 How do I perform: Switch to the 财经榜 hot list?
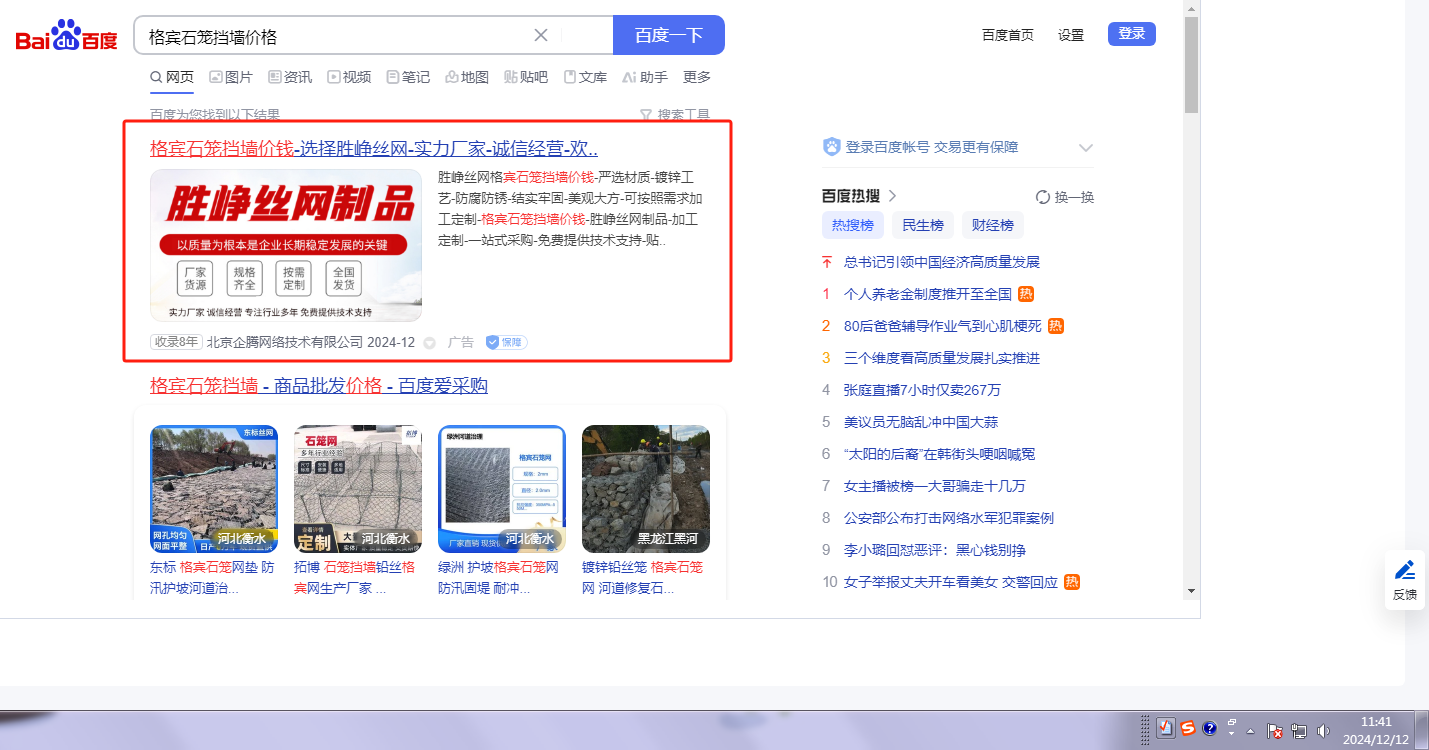coord(992,225)
